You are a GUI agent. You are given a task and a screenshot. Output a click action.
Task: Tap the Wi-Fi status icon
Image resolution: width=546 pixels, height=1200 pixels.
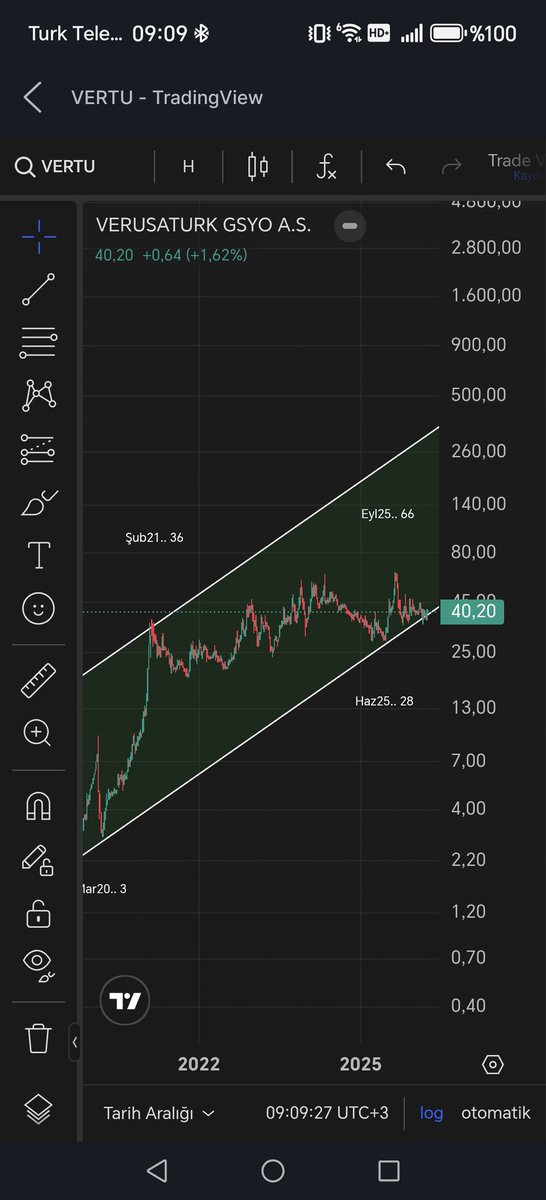pos(350,33)
